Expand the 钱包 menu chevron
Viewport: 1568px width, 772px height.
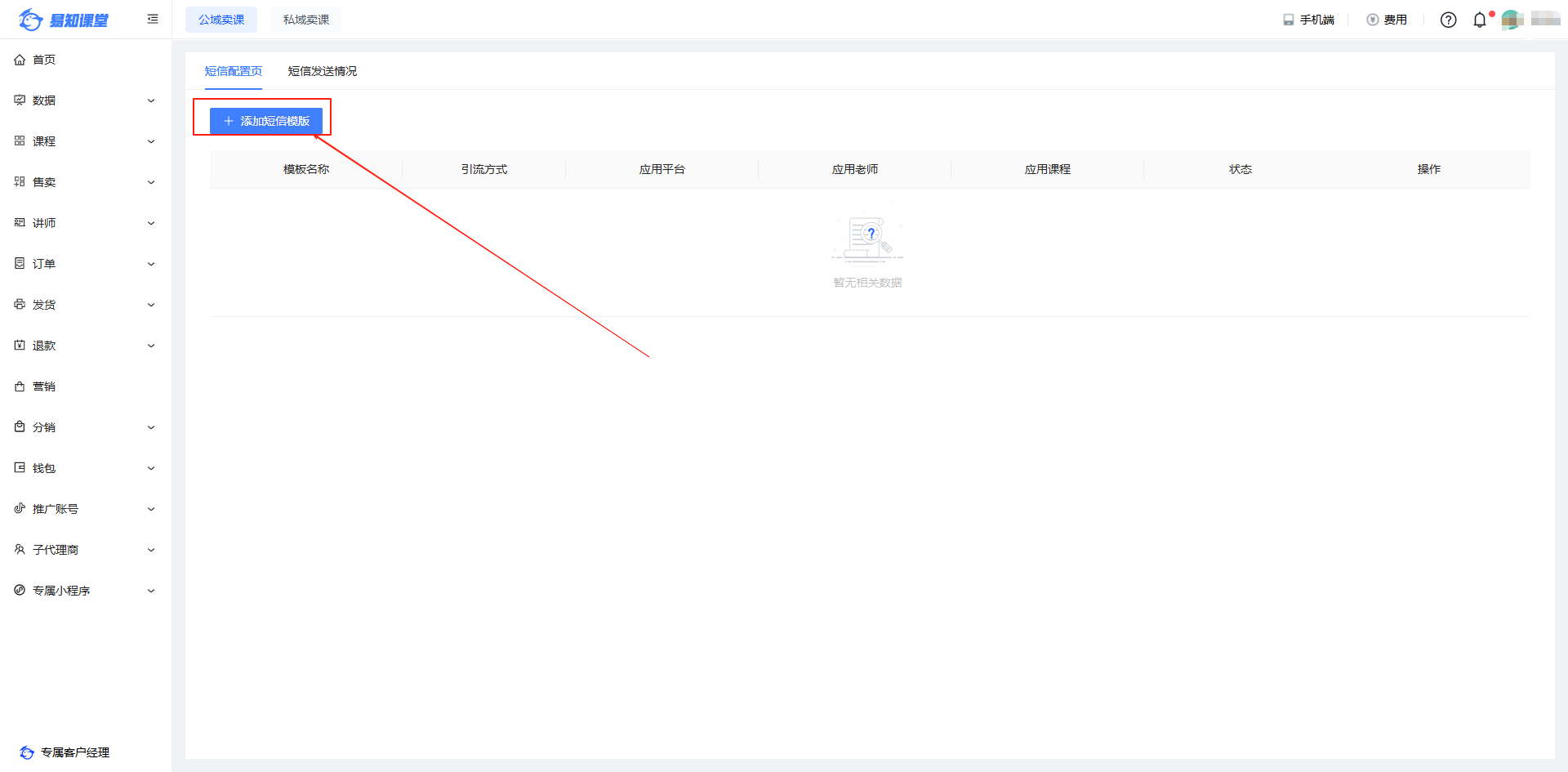151,468
